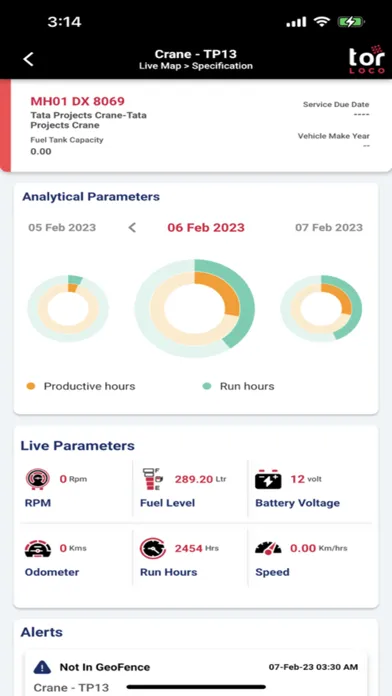
Task: Tap the 3:14 status bar clock
Action: [64, 22]
